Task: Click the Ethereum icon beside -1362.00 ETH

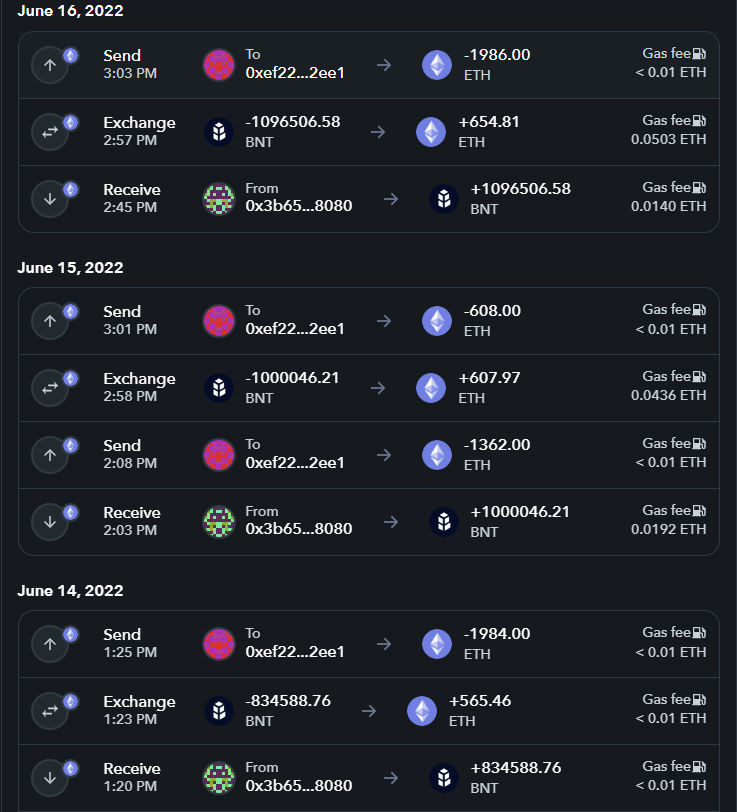Action: (437, 455)
